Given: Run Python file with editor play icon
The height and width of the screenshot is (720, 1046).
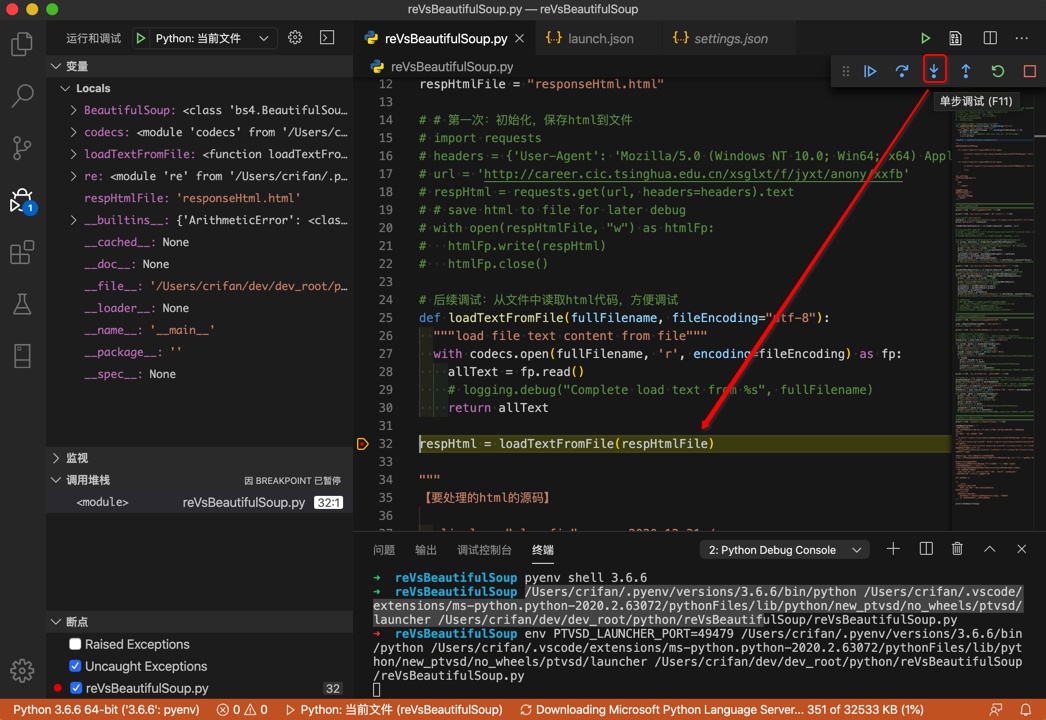Looking at the screenshot, I should tap(925, 38).
